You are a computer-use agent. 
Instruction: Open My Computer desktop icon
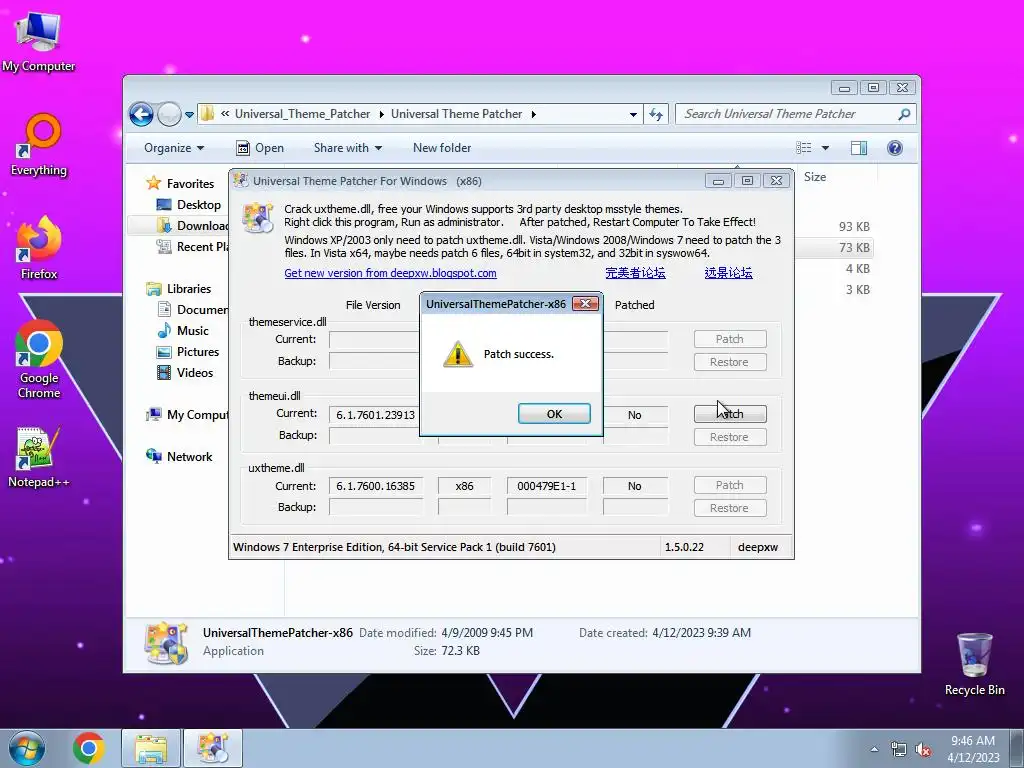coord(38,42)
